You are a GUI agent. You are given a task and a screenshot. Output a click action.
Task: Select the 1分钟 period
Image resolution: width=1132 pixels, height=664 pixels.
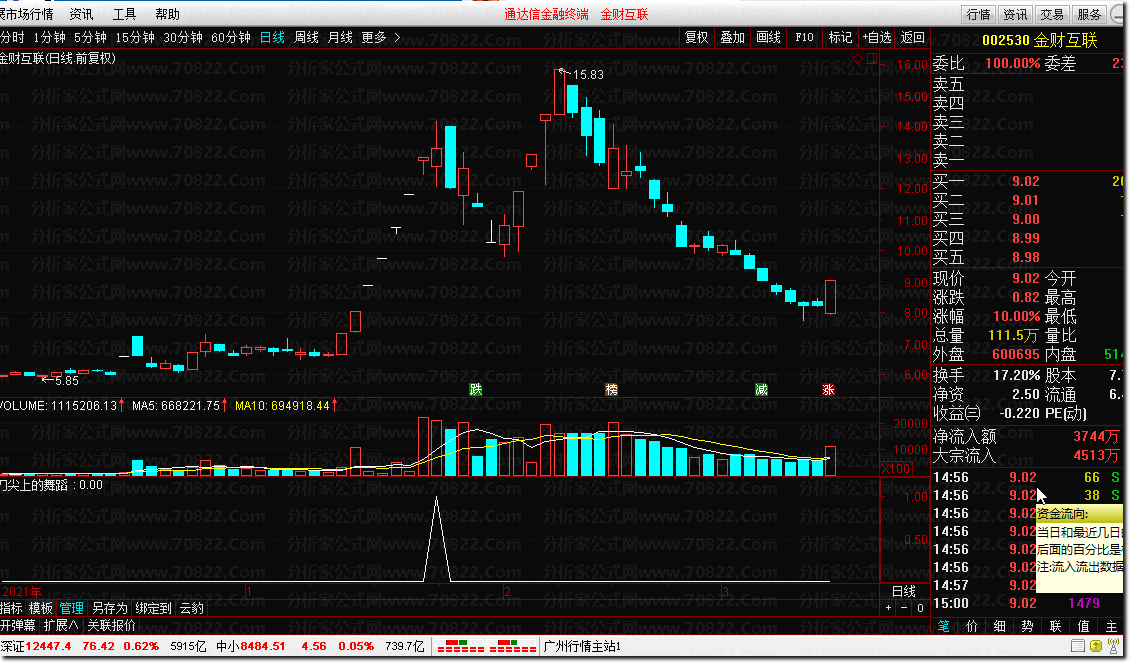pos(49,38)
